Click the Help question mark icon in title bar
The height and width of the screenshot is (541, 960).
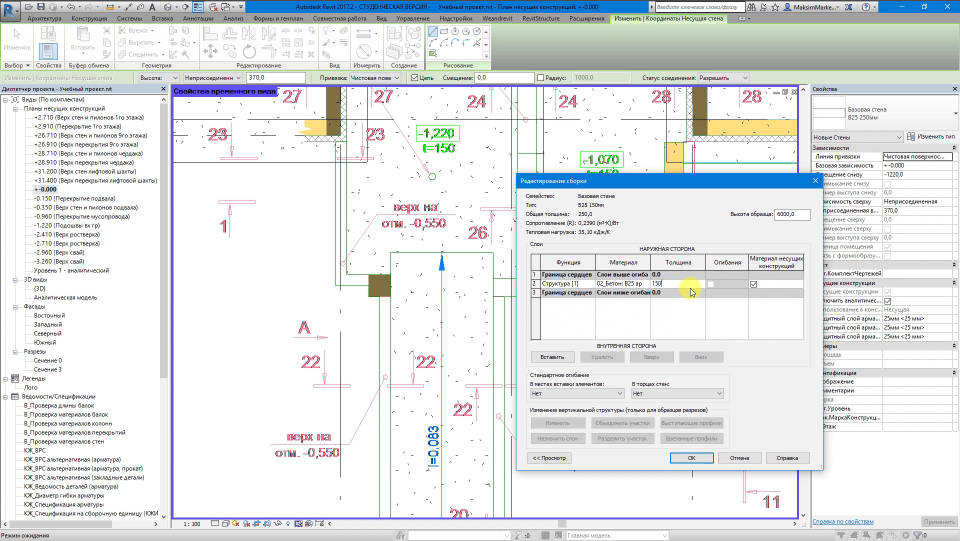(866, 7)
